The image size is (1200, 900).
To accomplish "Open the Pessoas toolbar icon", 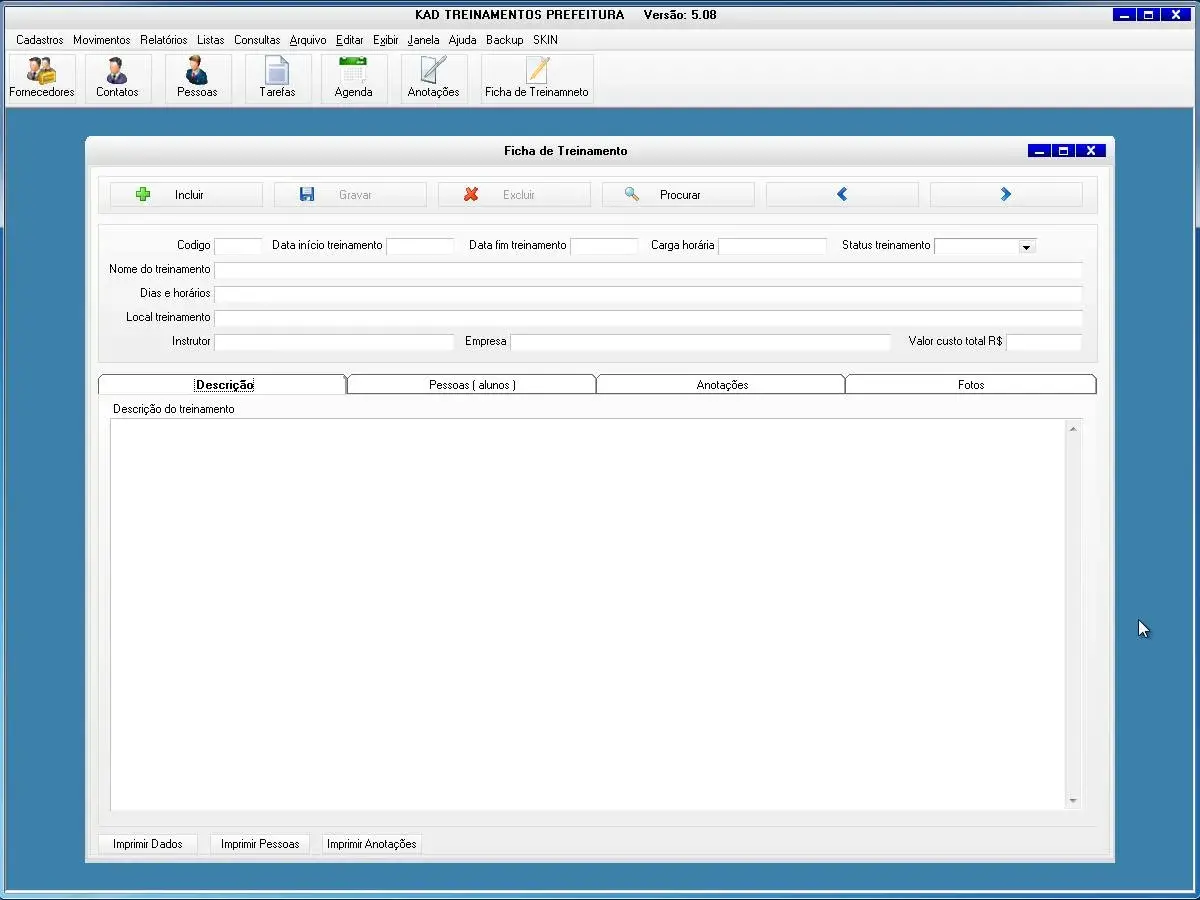I will (197, 79).
